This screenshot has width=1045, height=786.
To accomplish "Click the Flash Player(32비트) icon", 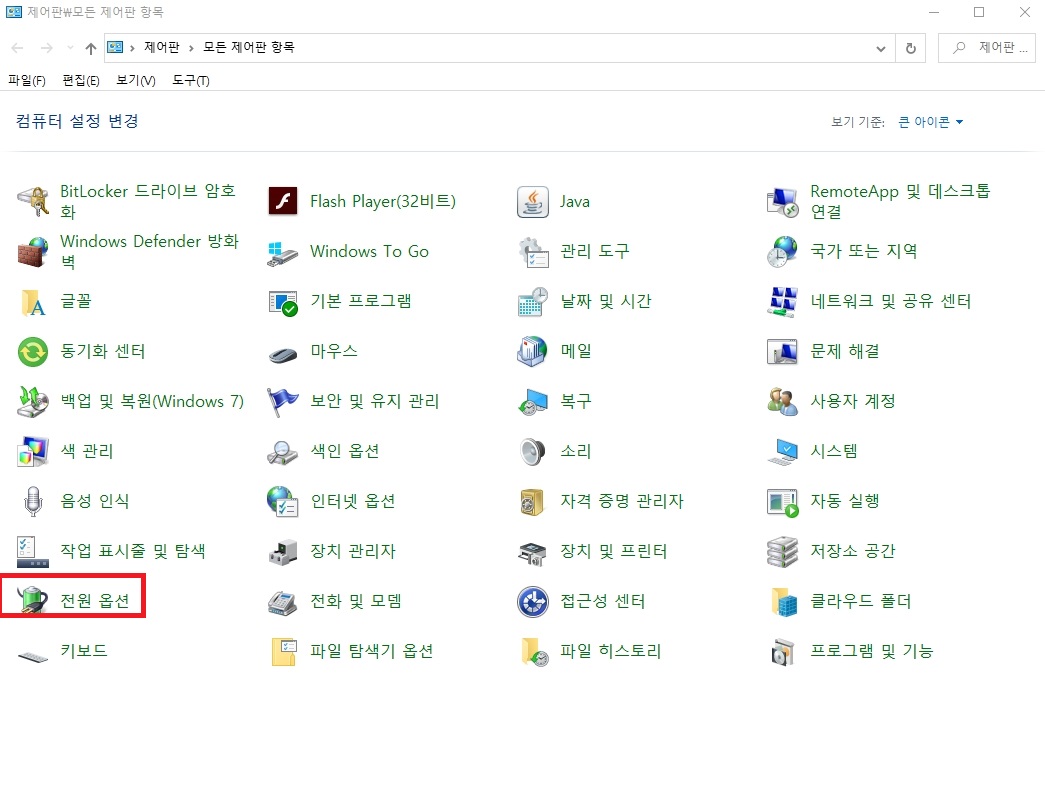I will point(283,201).
